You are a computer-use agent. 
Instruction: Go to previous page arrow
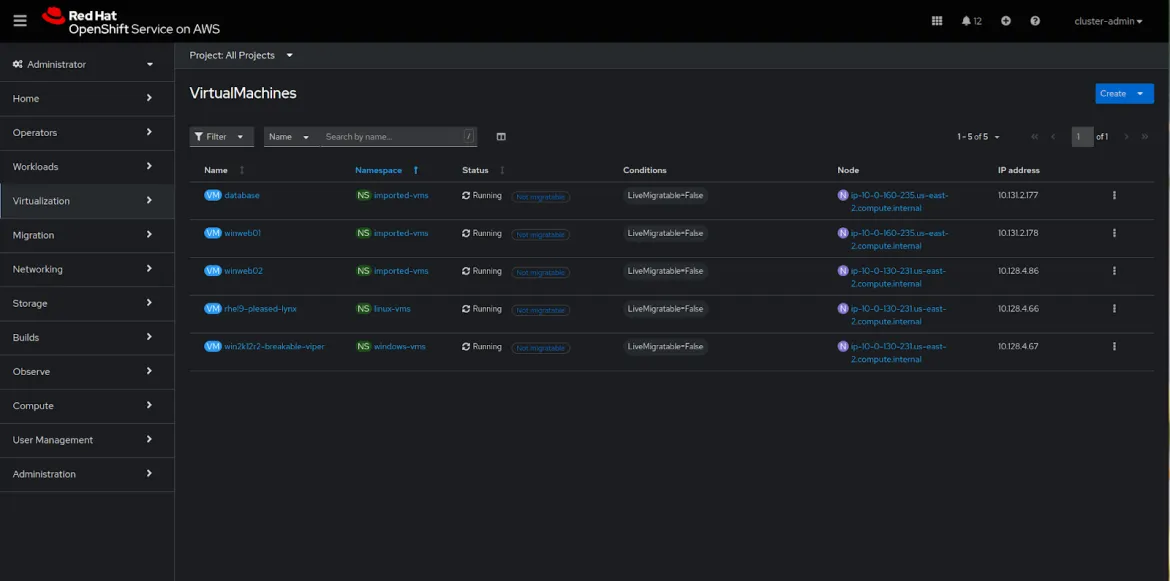(x=1053, y=136)
